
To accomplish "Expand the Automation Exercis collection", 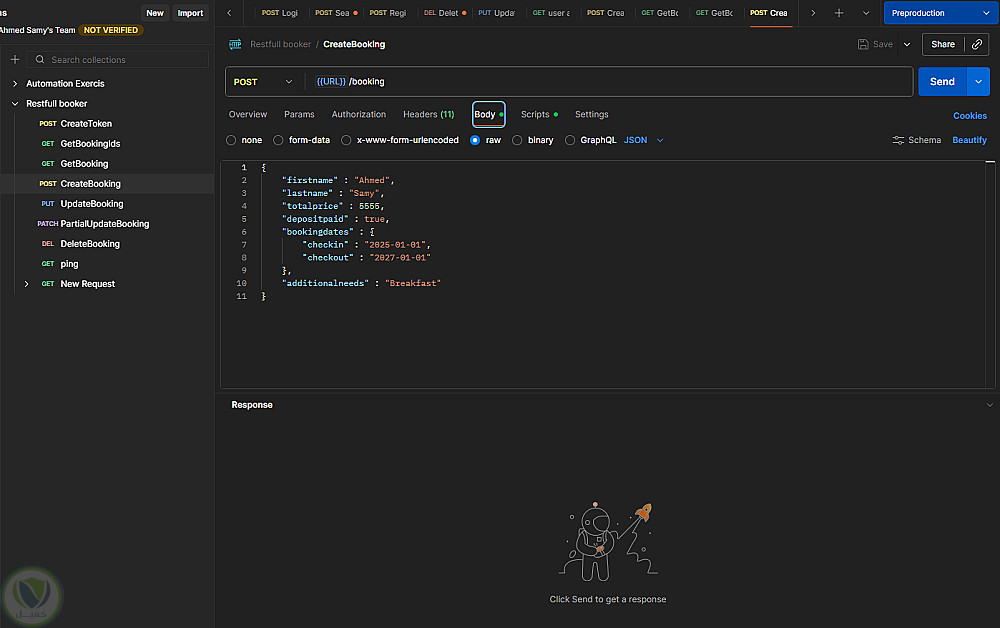I will pos(15,84).
